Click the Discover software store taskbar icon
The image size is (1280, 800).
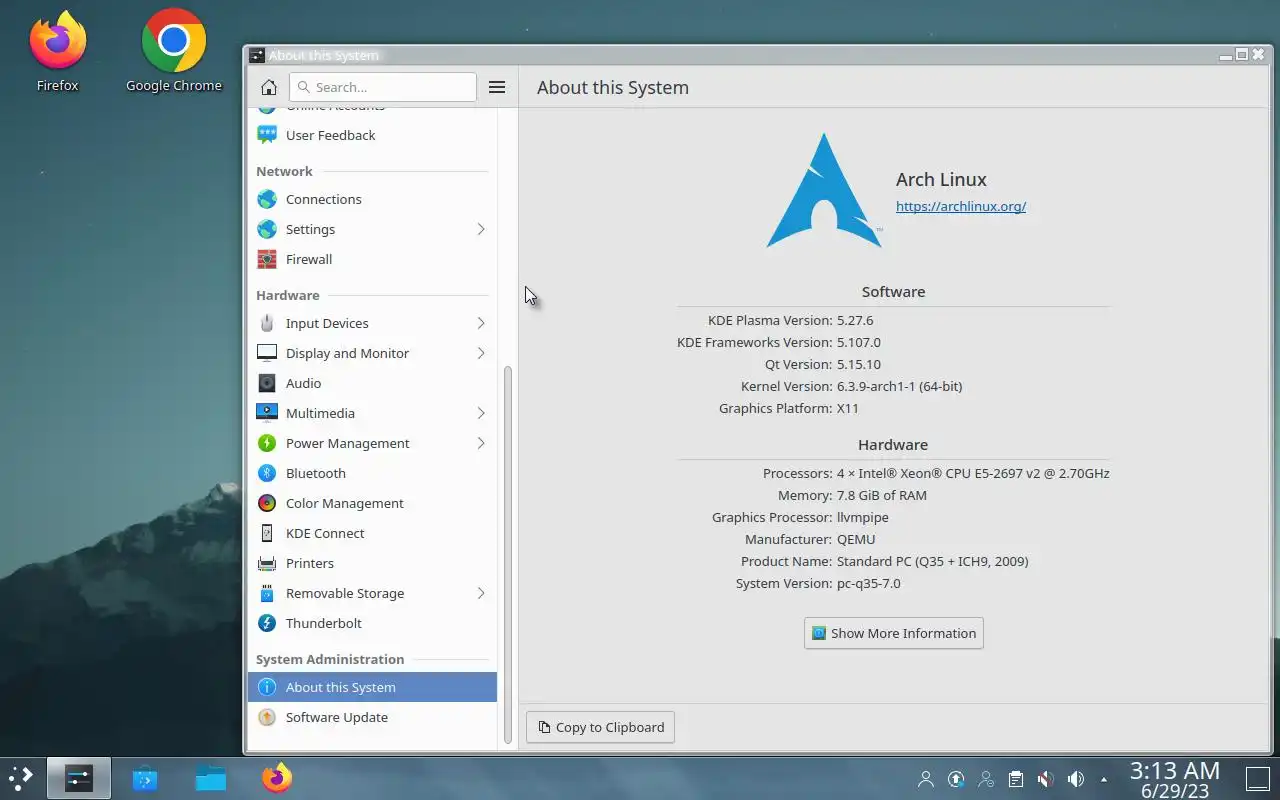(x=145, y=778)
